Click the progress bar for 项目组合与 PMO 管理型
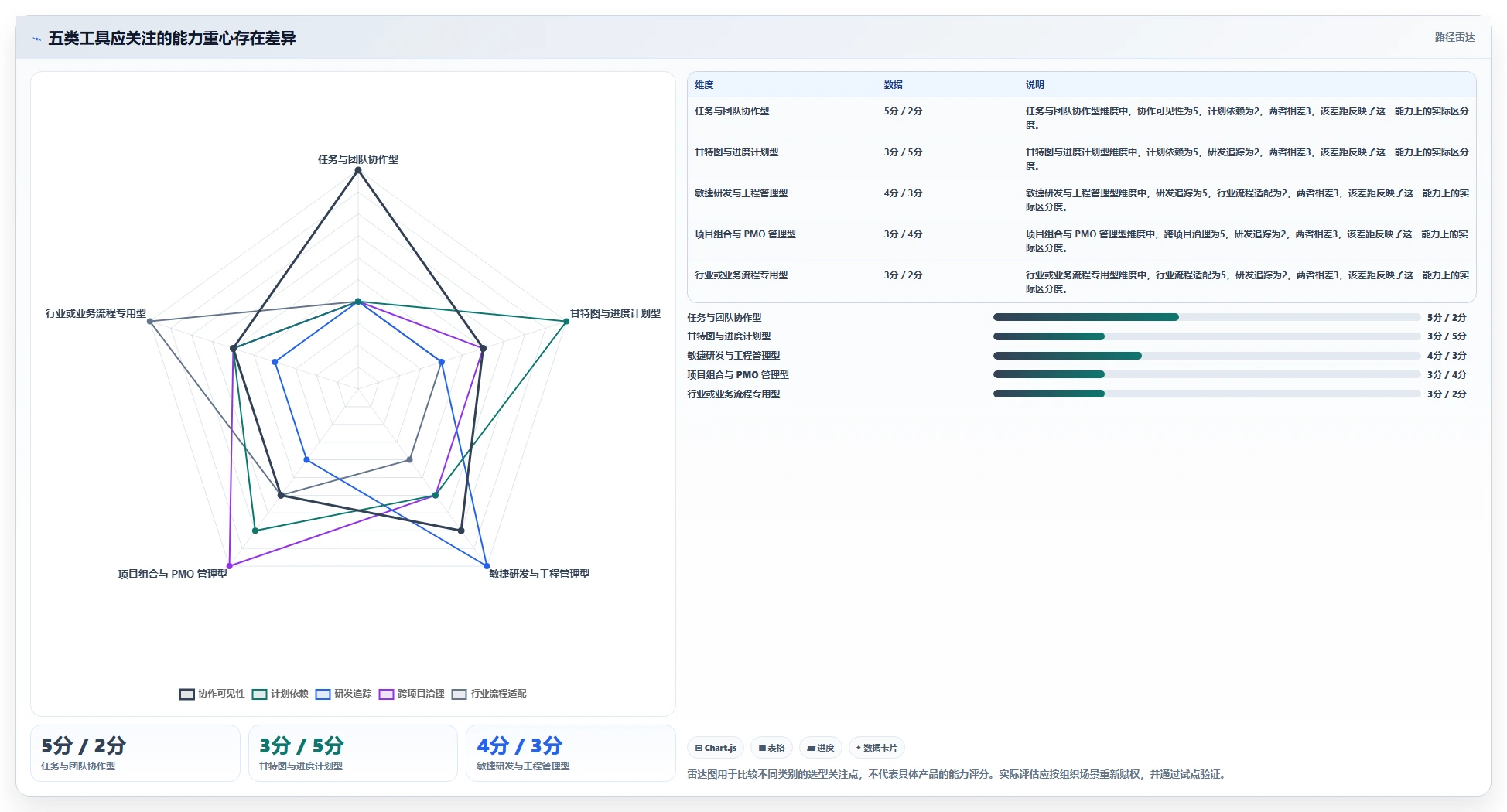Viewport: 1507px width, 812px height. pos(1207,374)
